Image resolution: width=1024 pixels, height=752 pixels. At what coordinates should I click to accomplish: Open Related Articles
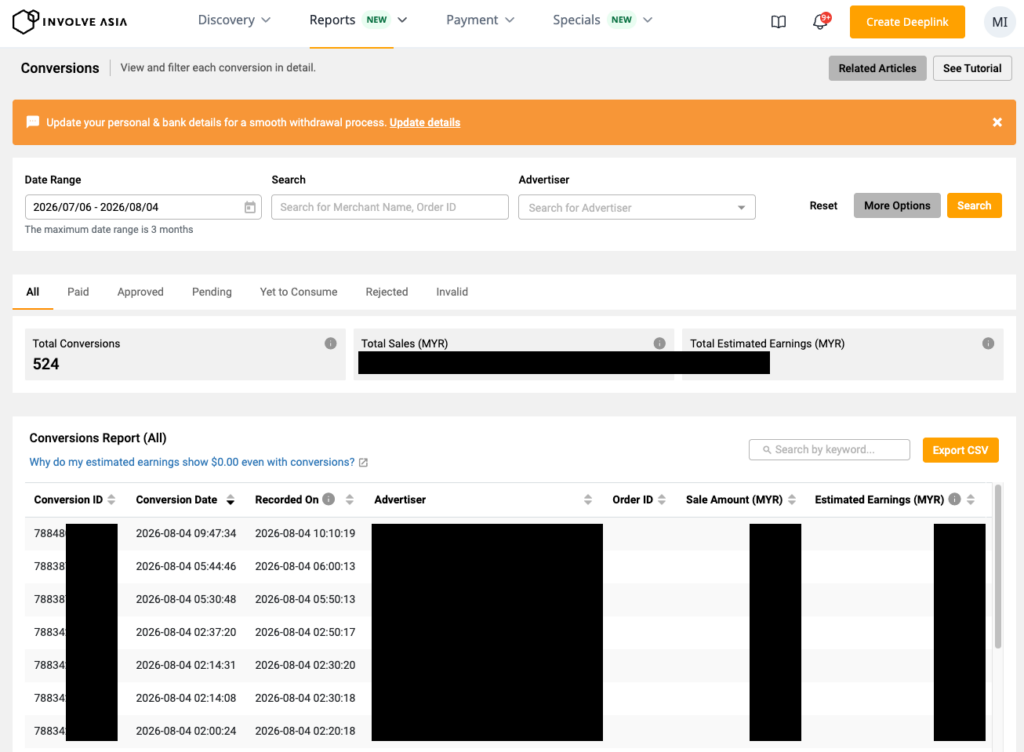pyautogui.click(x=877, y=68)
